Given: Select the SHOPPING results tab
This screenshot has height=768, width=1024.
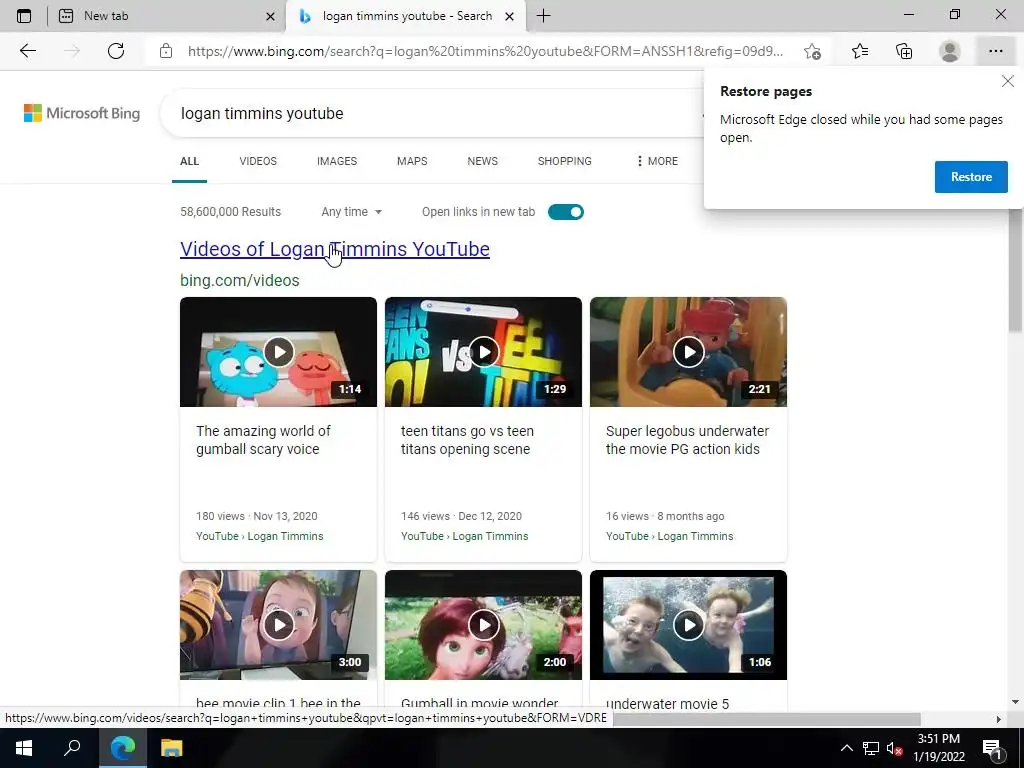Looking at the screenshot, I should tap(564, 161).
